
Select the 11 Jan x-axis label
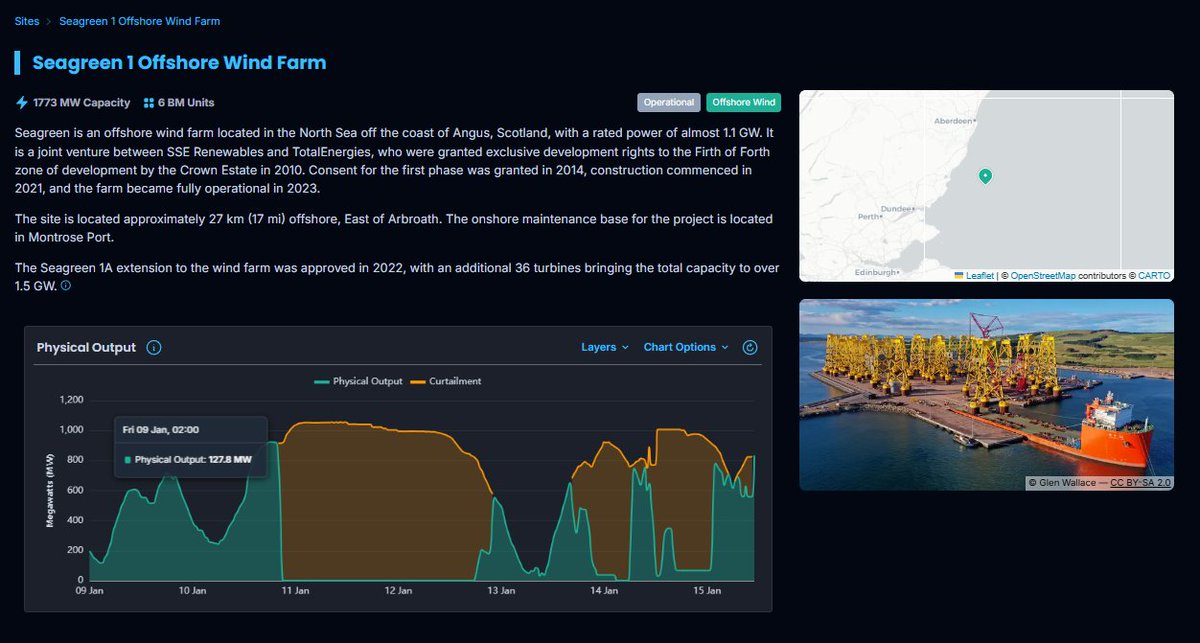[x=294, y=591]
